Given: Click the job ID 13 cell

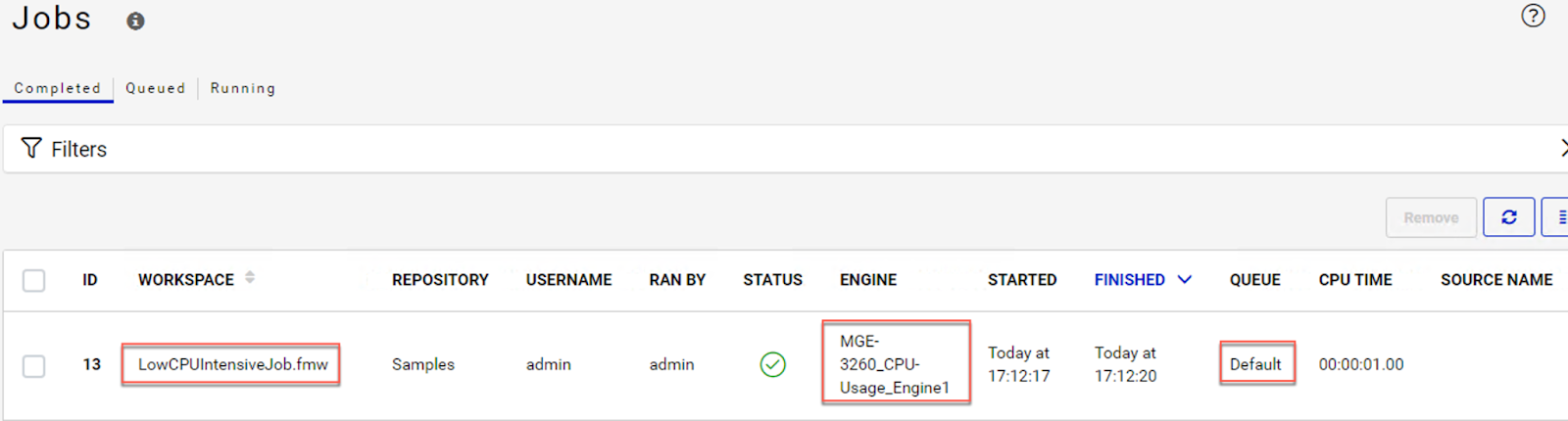Looking at the screenshot, I should (92, 364).
